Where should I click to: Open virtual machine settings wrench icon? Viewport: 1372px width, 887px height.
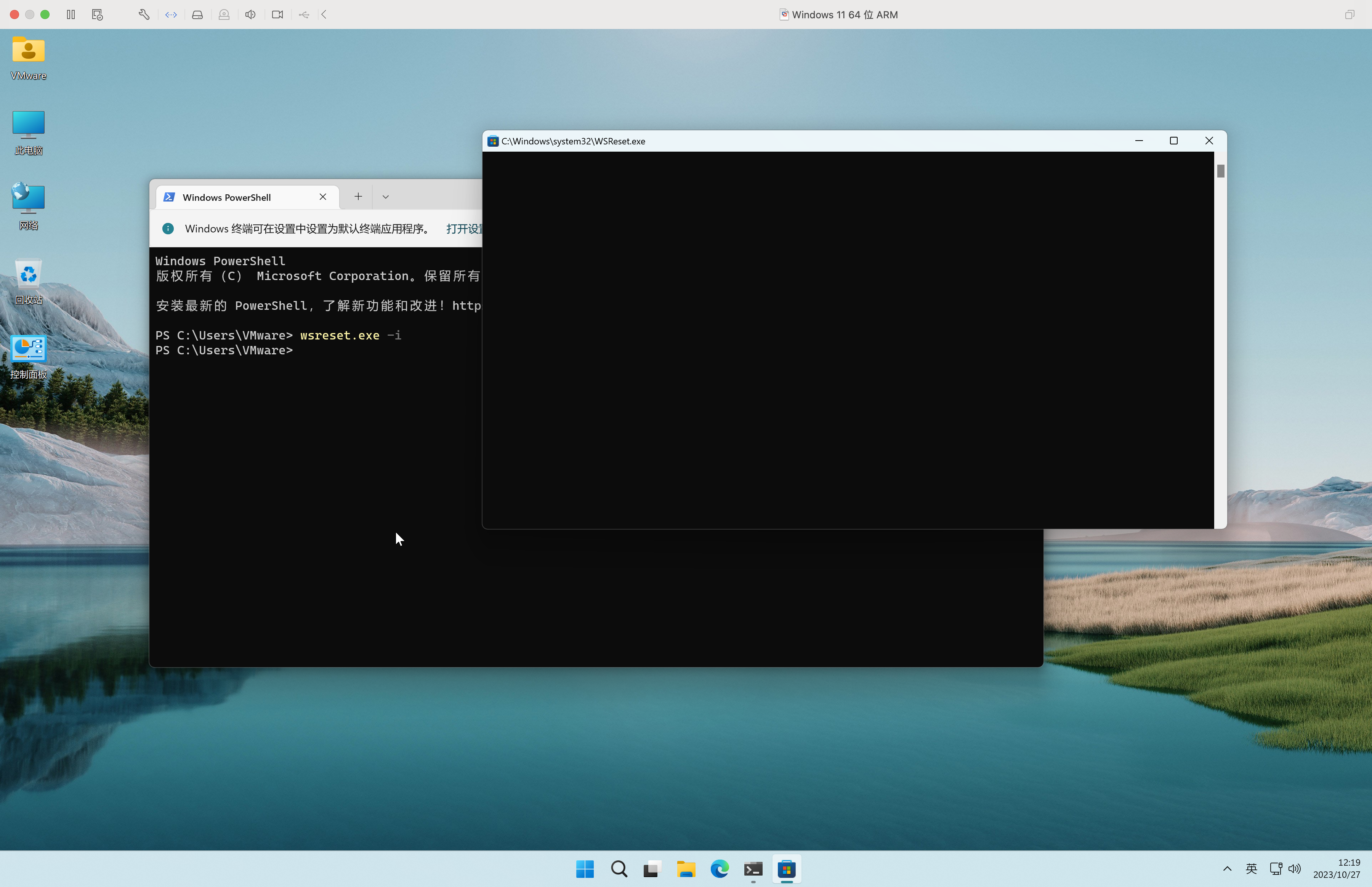coord(144,14)
